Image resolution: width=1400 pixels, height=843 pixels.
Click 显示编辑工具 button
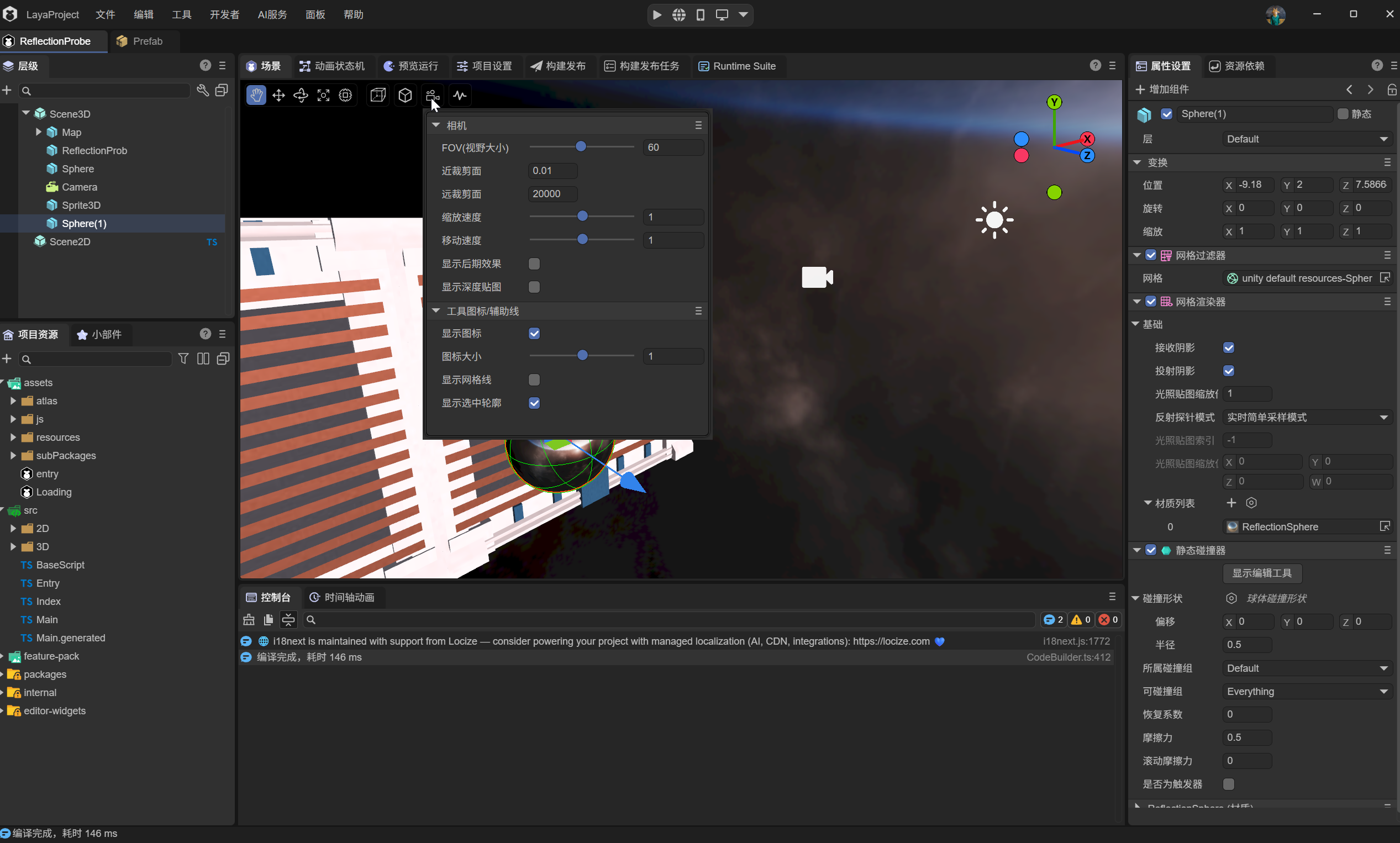coord(1262,573)
